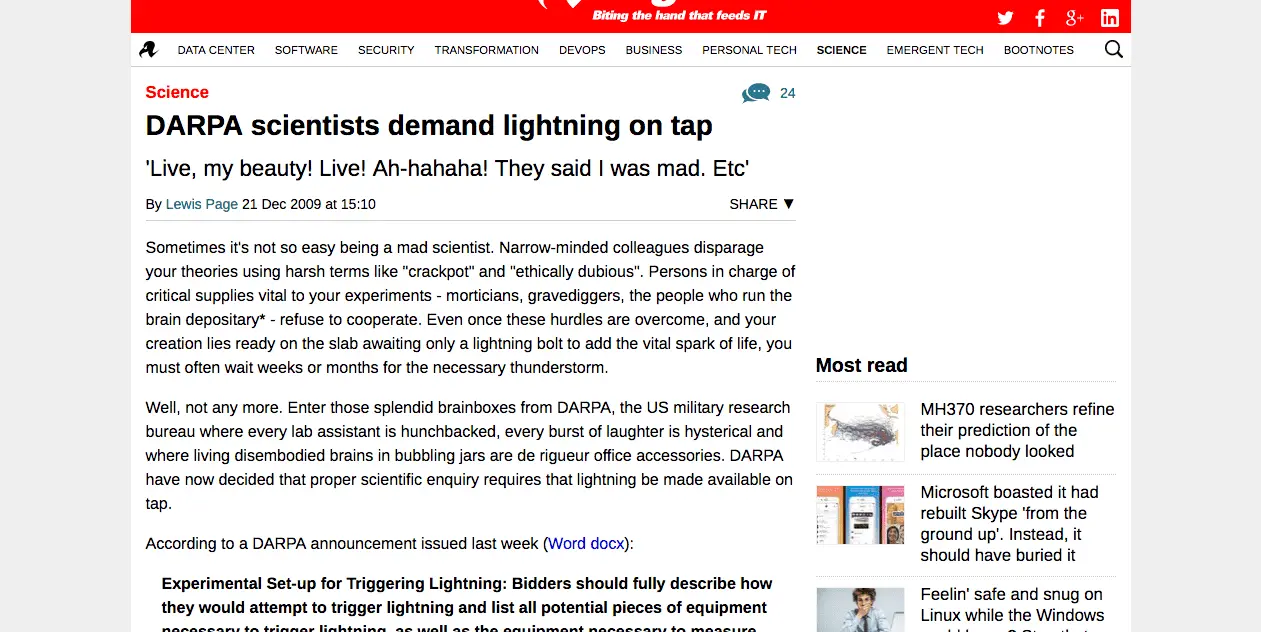
Task: Select the Science menu item
Action: click(842, 50)
